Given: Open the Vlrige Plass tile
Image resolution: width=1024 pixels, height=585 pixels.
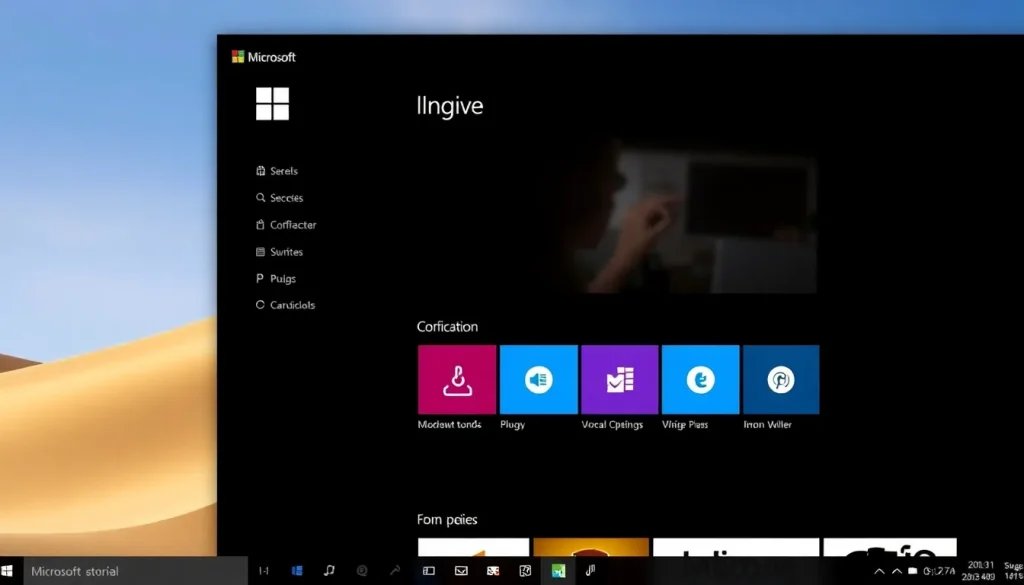Looking at the screenshot, I should pyautogui.click(x=701, y=379).
